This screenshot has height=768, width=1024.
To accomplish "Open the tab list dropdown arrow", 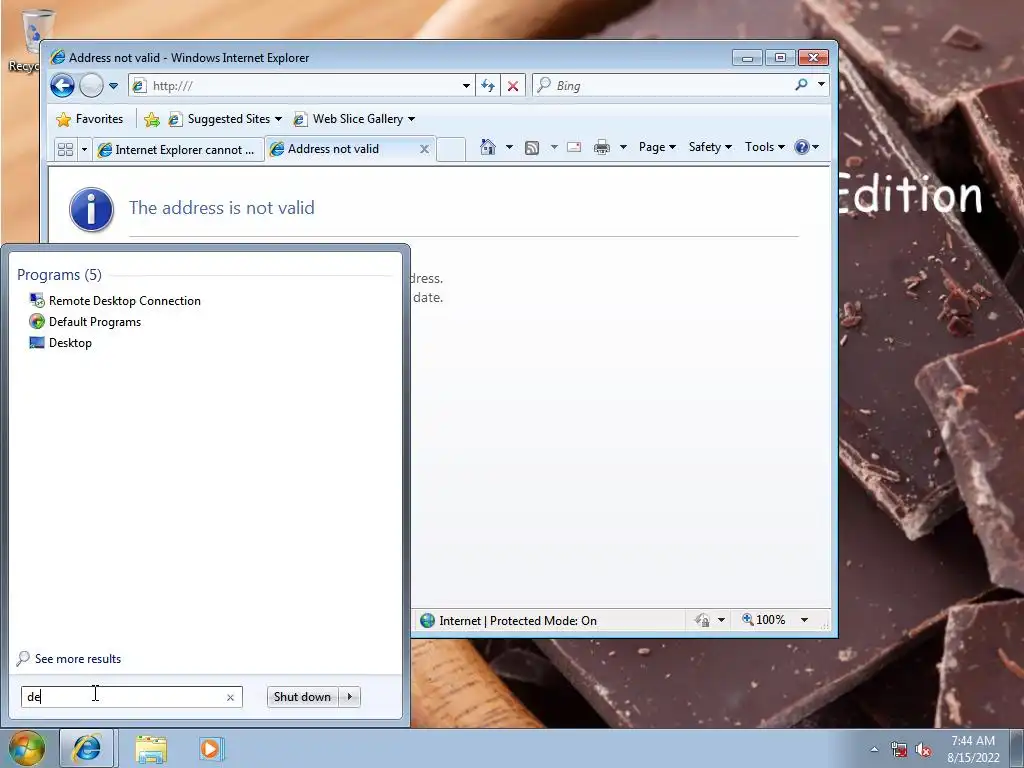I will [x=84, y=150].
